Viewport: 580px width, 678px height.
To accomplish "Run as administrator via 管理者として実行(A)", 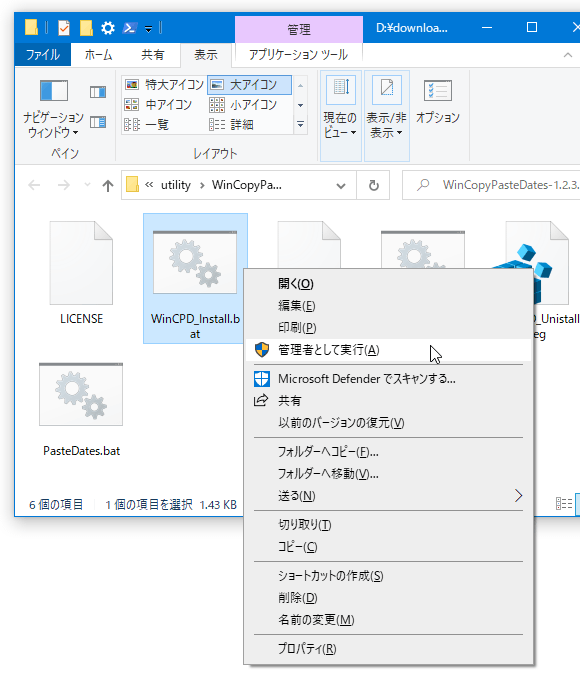I will tap(388, 350).
